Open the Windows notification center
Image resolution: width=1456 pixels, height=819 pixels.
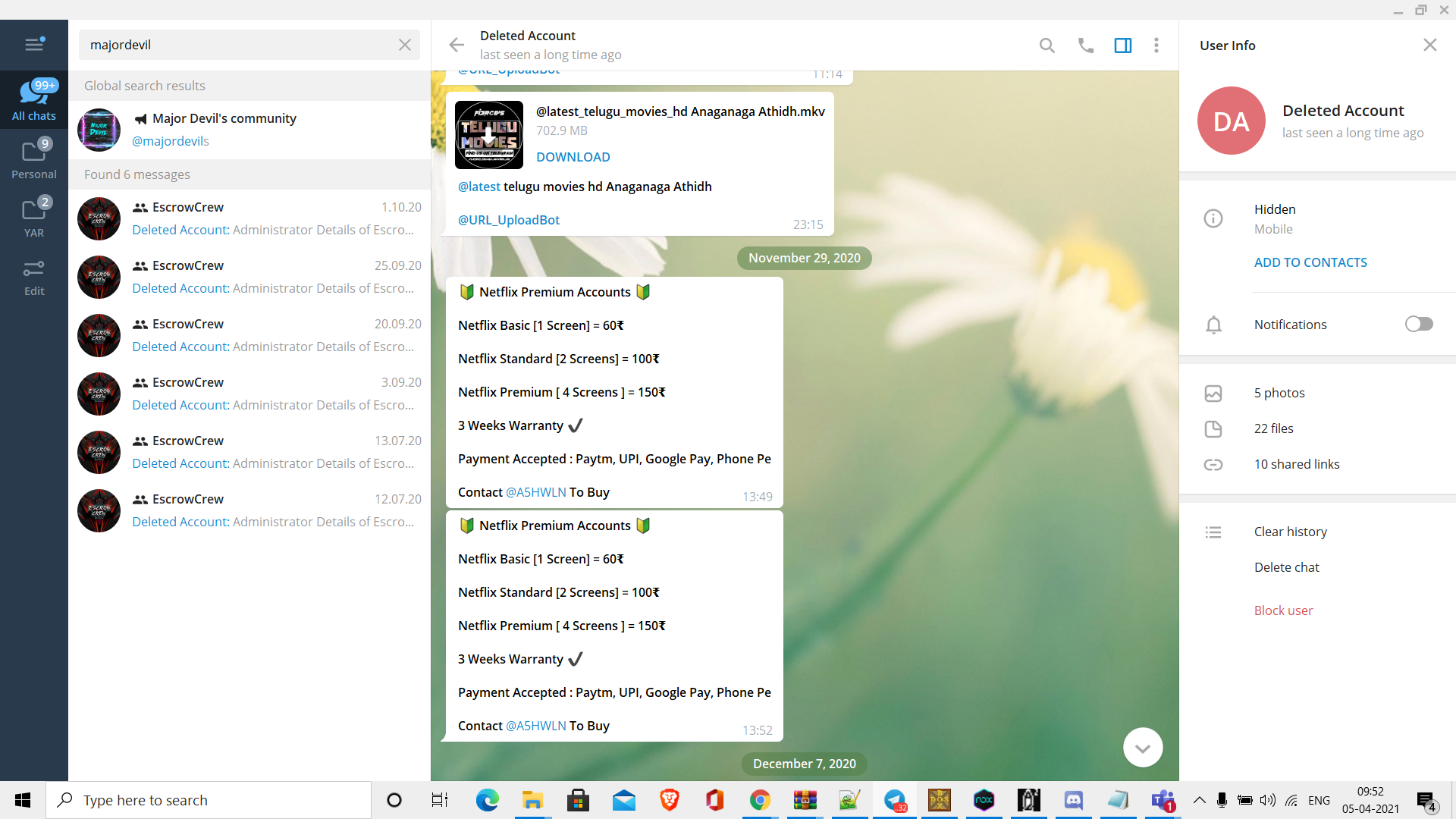[1426, 801]
